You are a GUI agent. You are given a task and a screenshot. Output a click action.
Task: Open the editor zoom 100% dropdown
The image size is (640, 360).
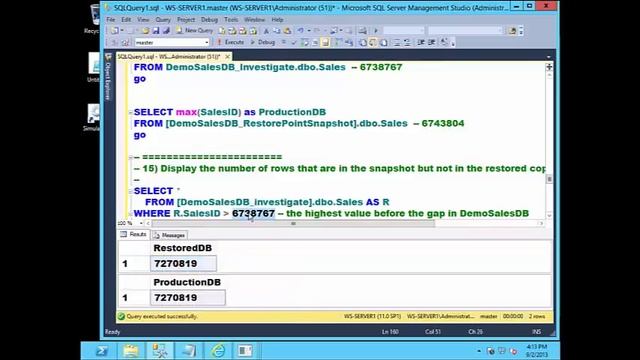click(141, 223)
